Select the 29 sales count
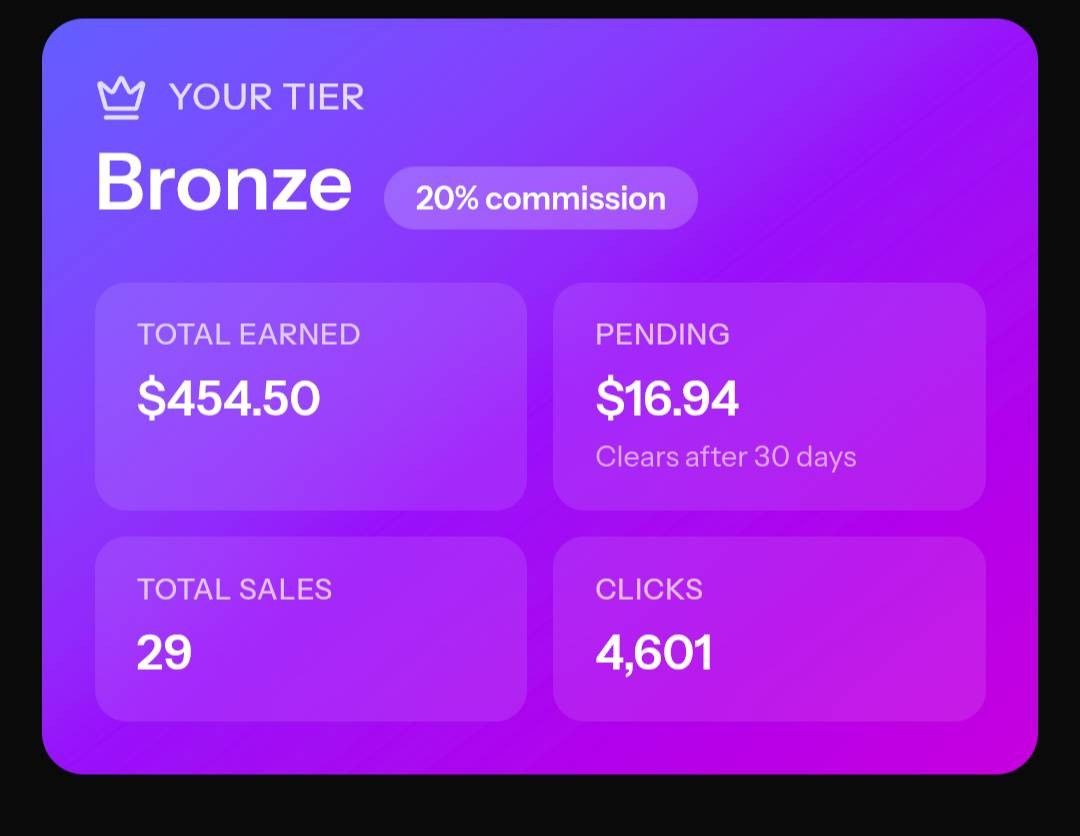 (164, 653)
